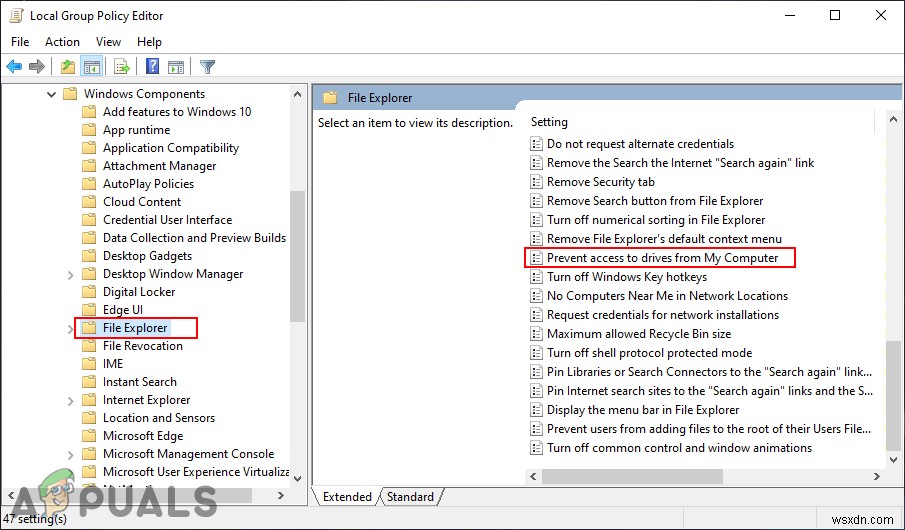Open Help with blue question mark icon
905x530 pixels.
tap(152, 67)
